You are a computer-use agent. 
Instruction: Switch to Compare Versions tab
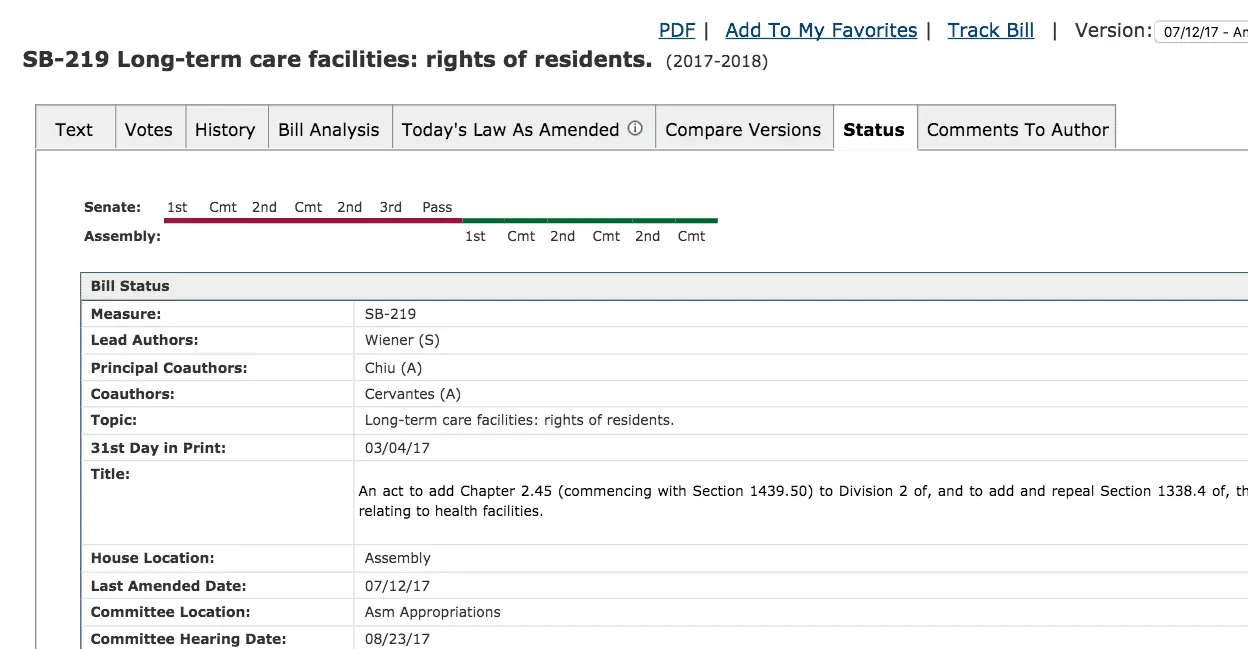(743, 130)
